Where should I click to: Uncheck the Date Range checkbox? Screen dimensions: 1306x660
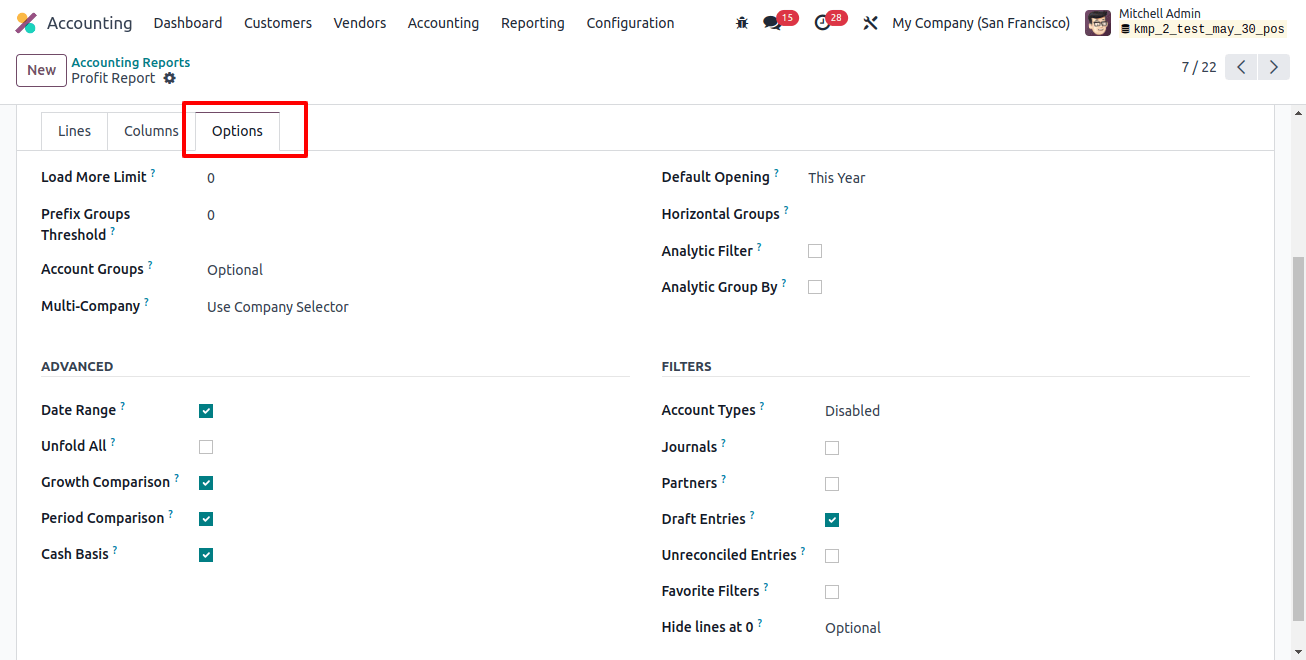tap(206, 411)
